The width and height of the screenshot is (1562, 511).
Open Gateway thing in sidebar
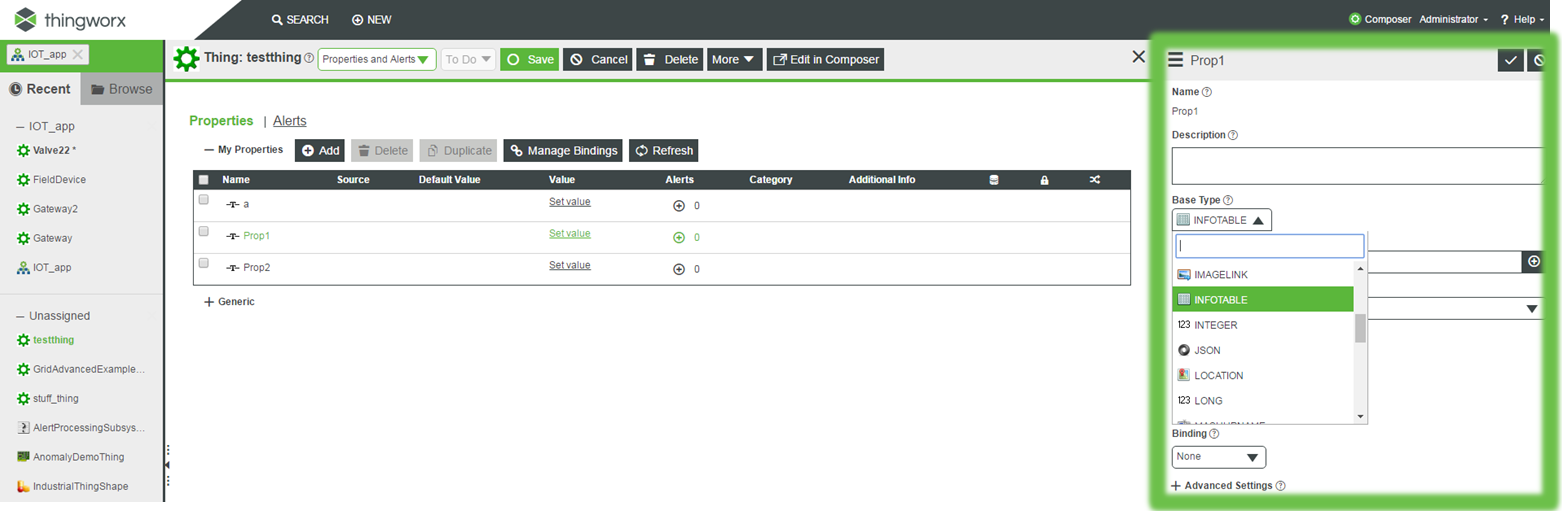coord(45,238)
